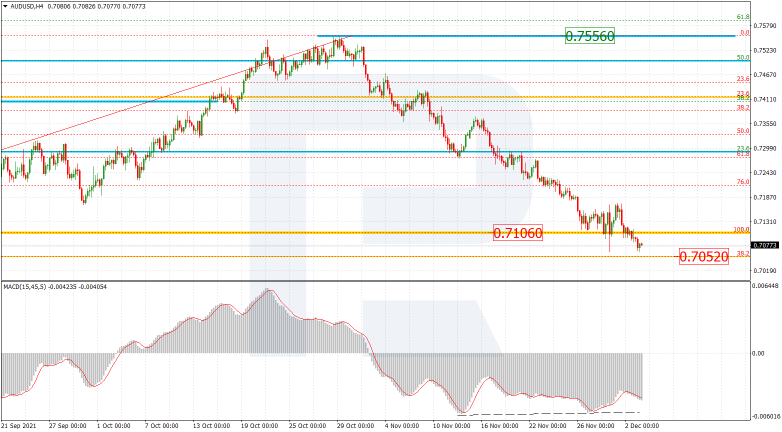The image size is (782, 432).
Task: Click the 13 Oct 00:00 date label
Action: click(x=209, y=426)
